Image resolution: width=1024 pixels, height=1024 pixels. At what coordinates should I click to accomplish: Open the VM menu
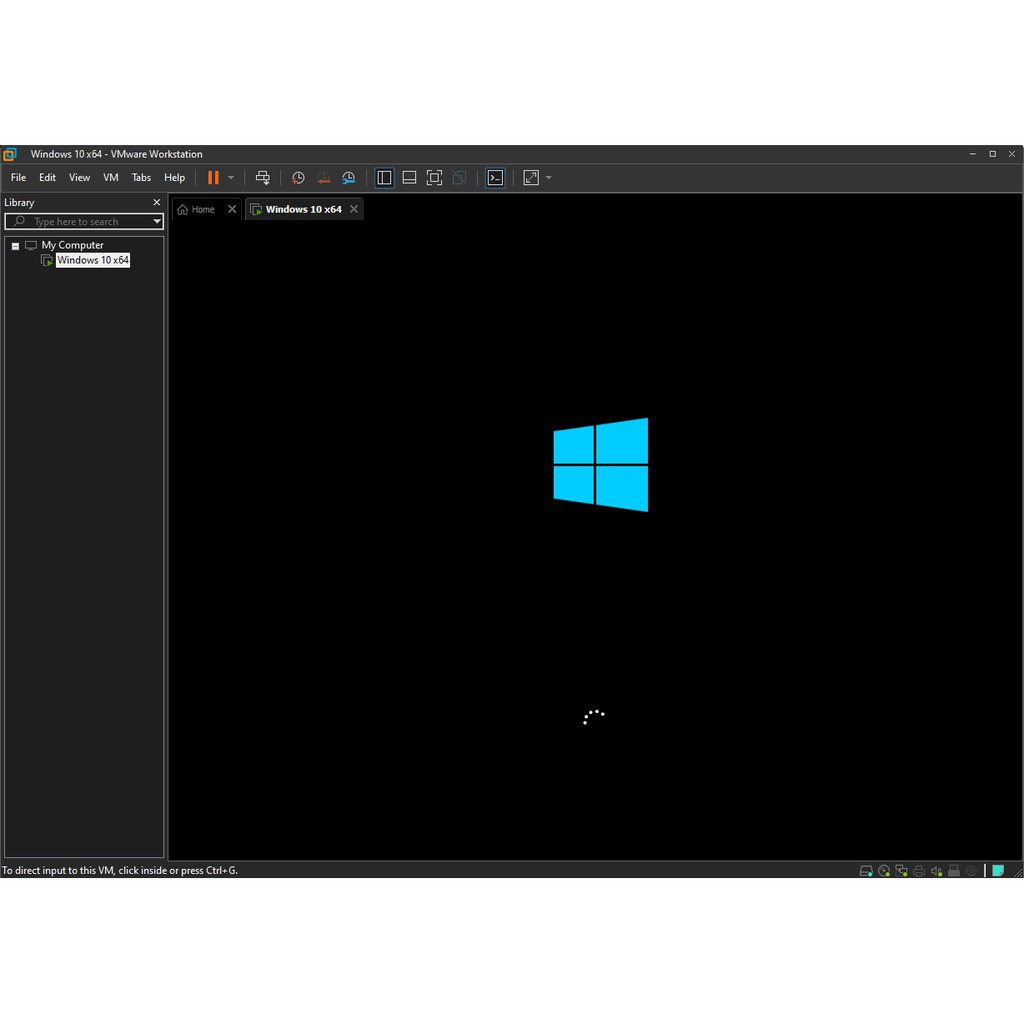coord(110,177)
